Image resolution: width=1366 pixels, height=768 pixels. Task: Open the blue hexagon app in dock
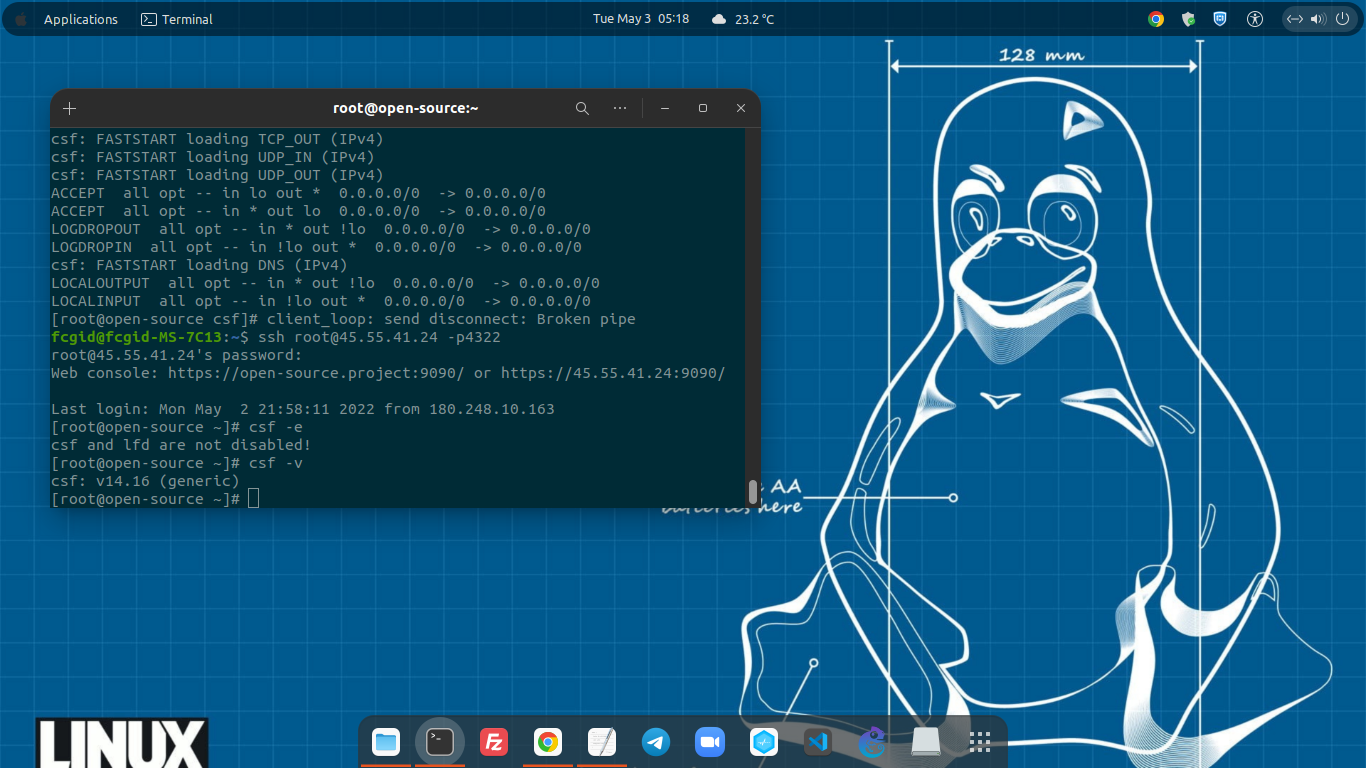[764, 742]
